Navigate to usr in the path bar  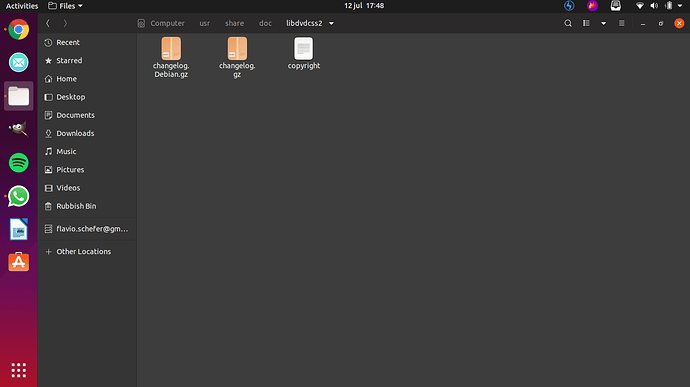(205, 23)
